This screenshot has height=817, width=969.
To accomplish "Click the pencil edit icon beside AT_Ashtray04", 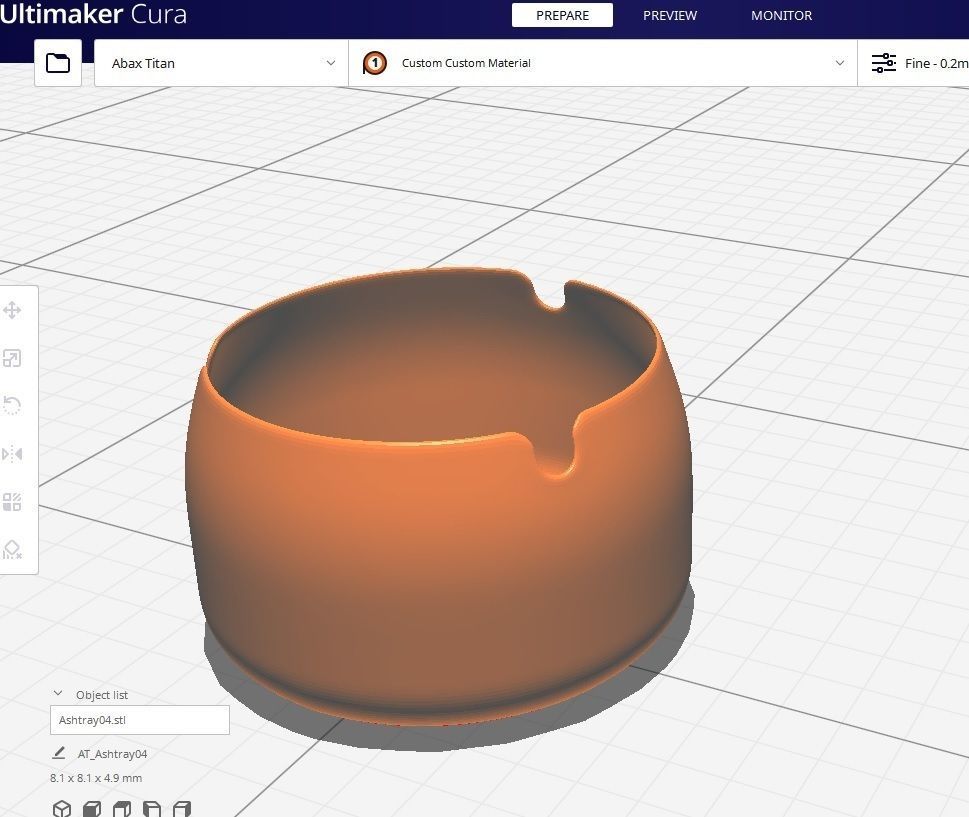I will pyautogui.click(x=59, y=753).
